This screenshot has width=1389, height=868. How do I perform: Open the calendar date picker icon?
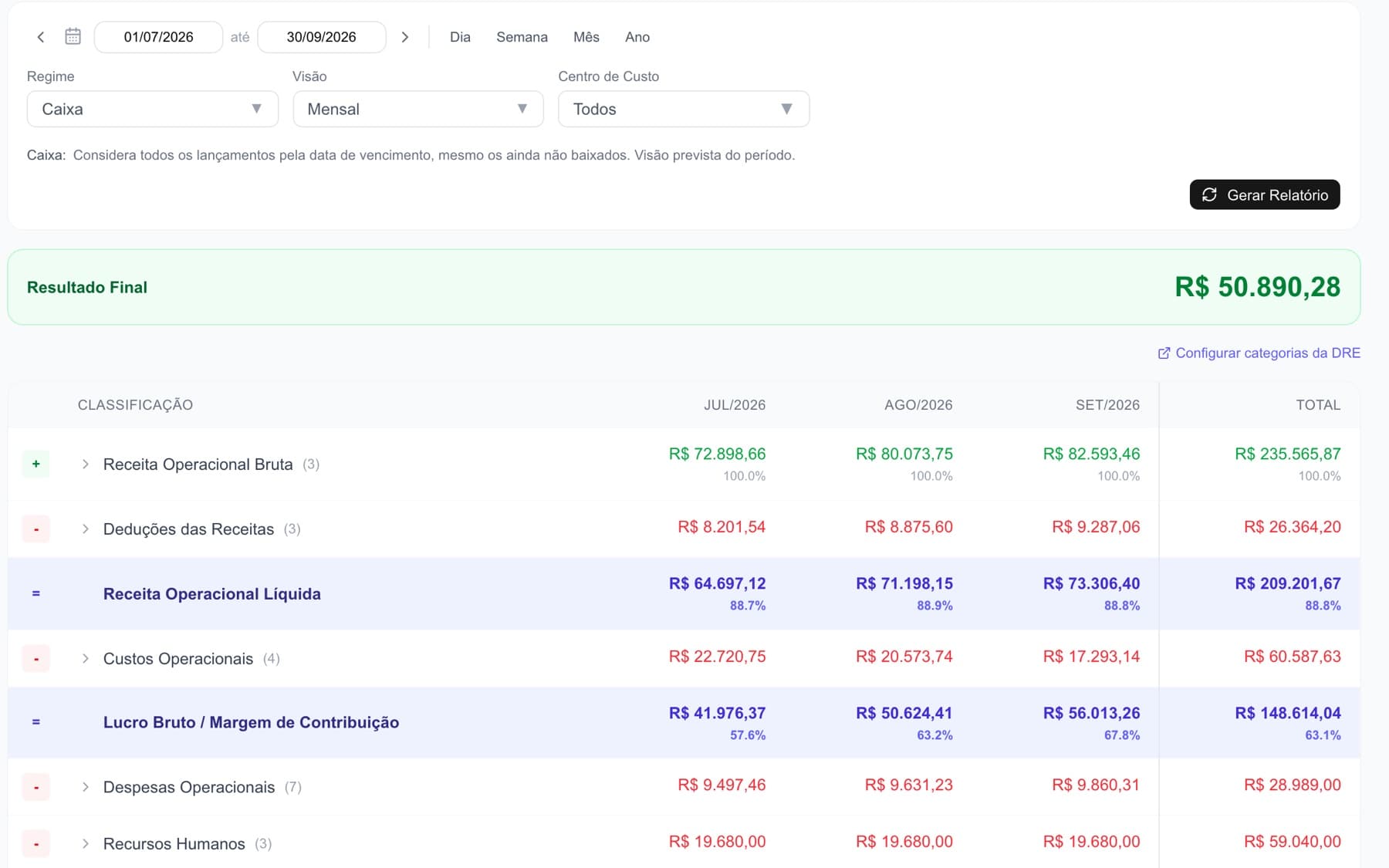[x=73, y=36]
